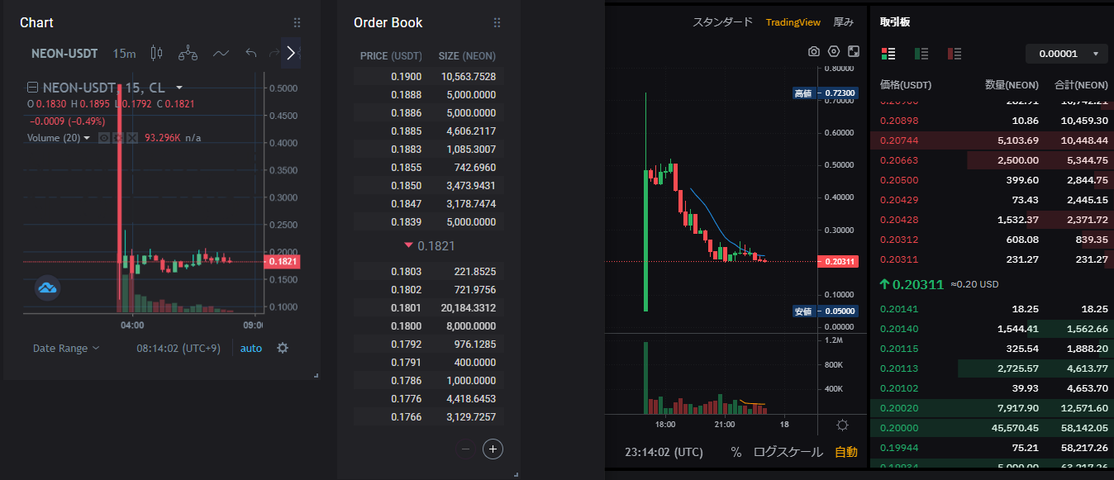Click 価格(USDT) column header
The height and width of the screenshot is (480, 1114).
pos(906,85)
